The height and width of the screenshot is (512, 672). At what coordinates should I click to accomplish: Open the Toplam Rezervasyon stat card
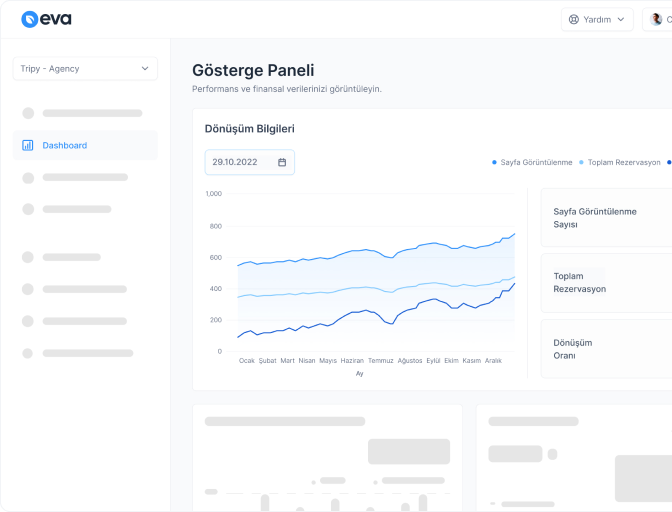coord(606,282)
